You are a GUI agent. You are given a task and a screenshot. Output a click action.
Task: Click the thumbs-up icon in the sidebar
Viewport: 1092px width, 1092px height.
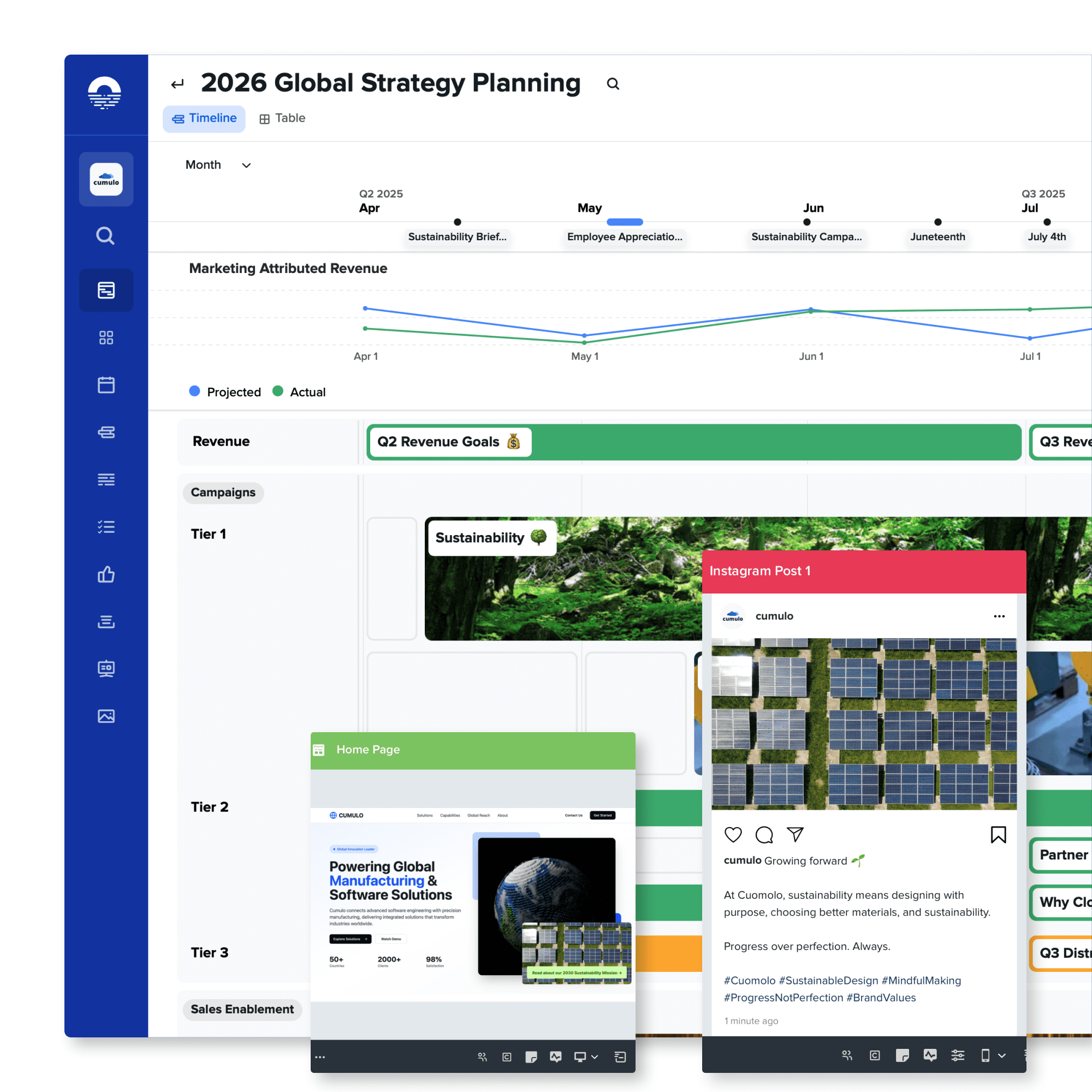[106, 574]
